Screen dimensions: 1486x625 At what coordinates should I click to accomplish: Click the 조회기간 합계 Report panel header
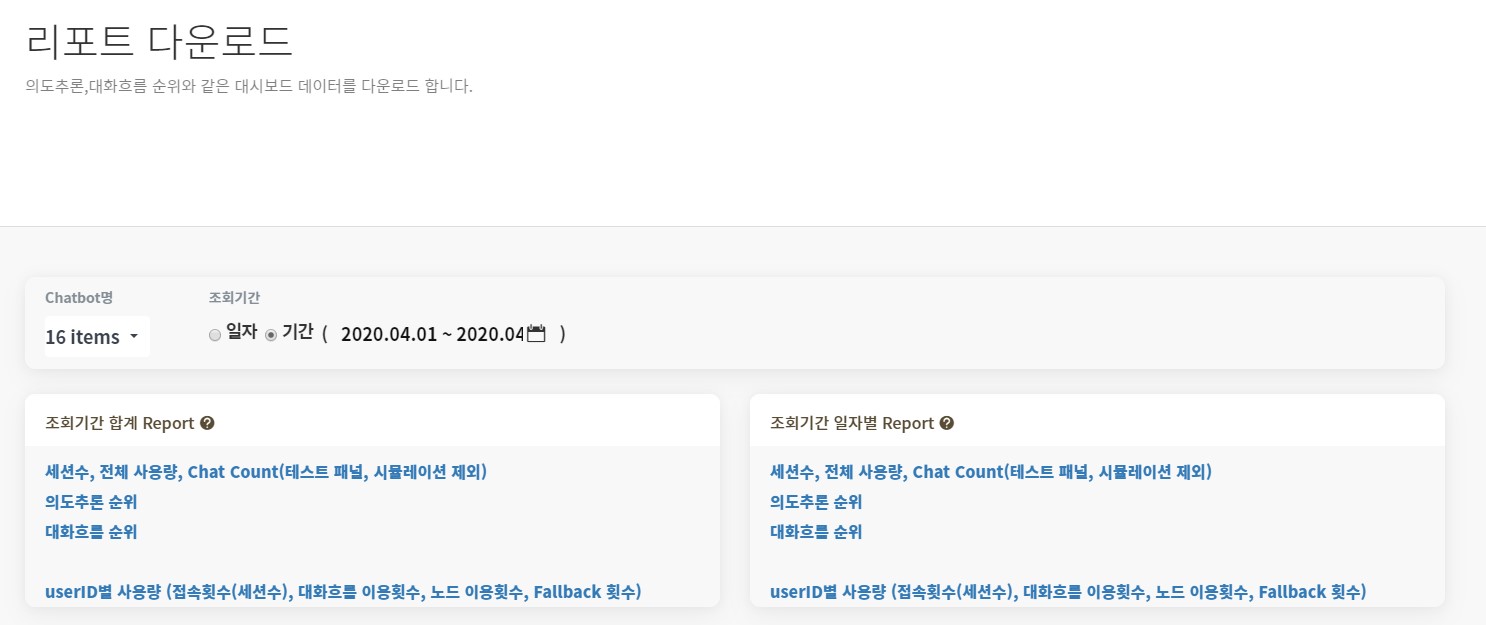pos(372,421)
